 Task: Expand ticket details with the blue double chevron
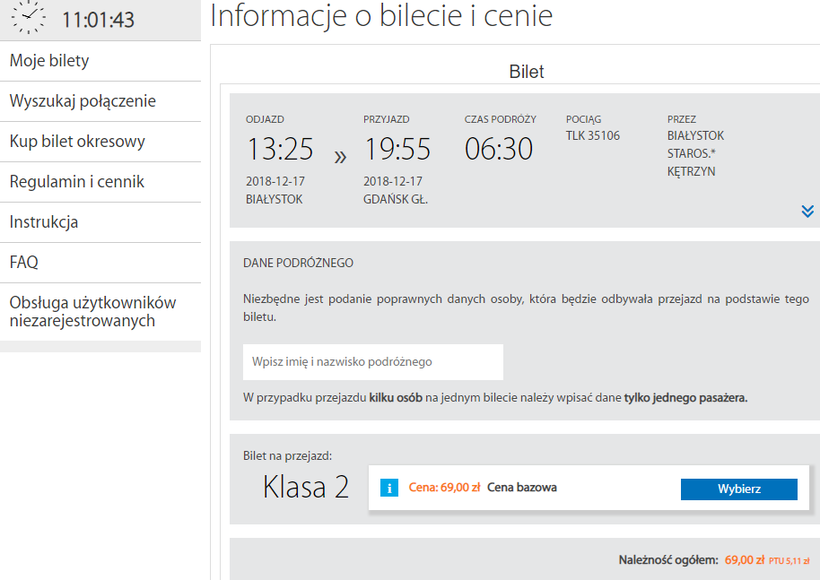point(807,211)
